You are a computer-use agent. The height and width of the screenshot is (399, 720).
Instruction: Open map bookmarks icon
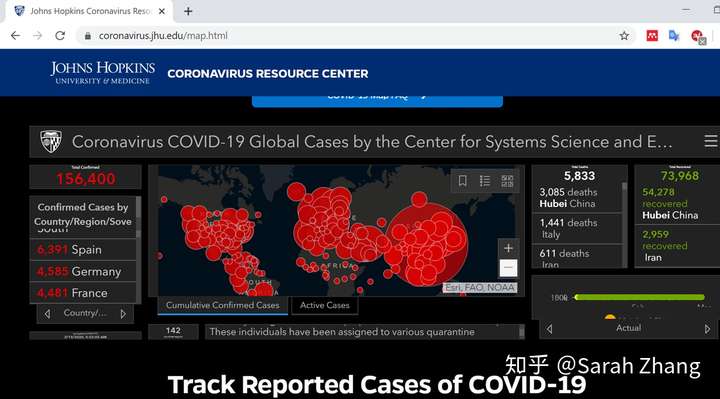point(462,181)
